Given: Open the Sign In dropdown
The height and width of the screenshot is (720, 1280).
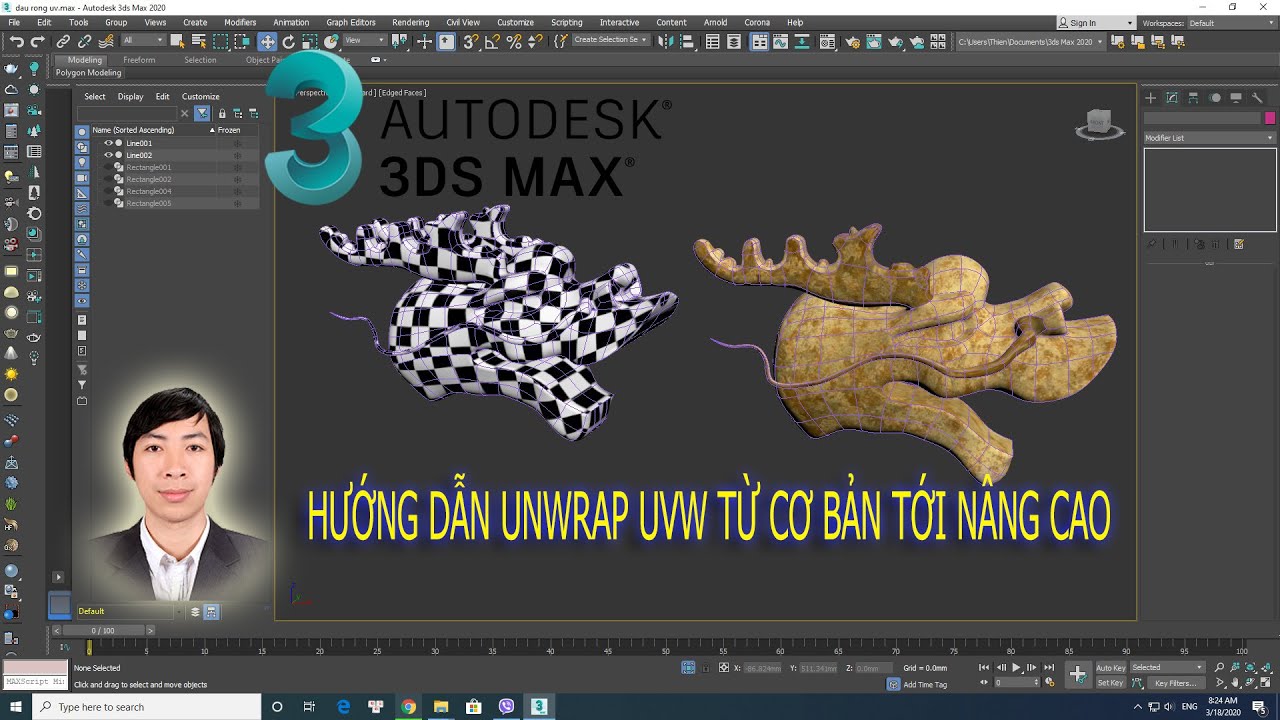Looking at the screenshot, I should pos(1096,23).
